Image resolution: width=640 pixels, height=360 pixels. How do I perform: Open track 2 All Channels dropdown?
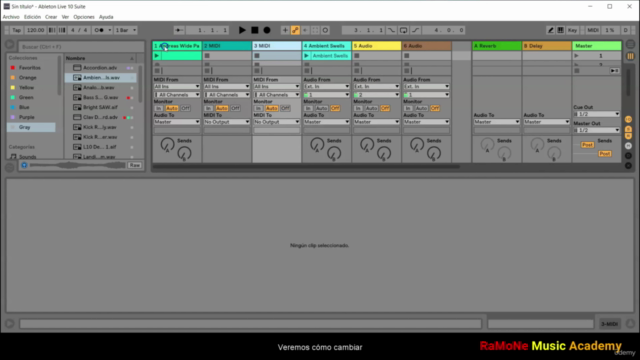click(x=227, y=95)
